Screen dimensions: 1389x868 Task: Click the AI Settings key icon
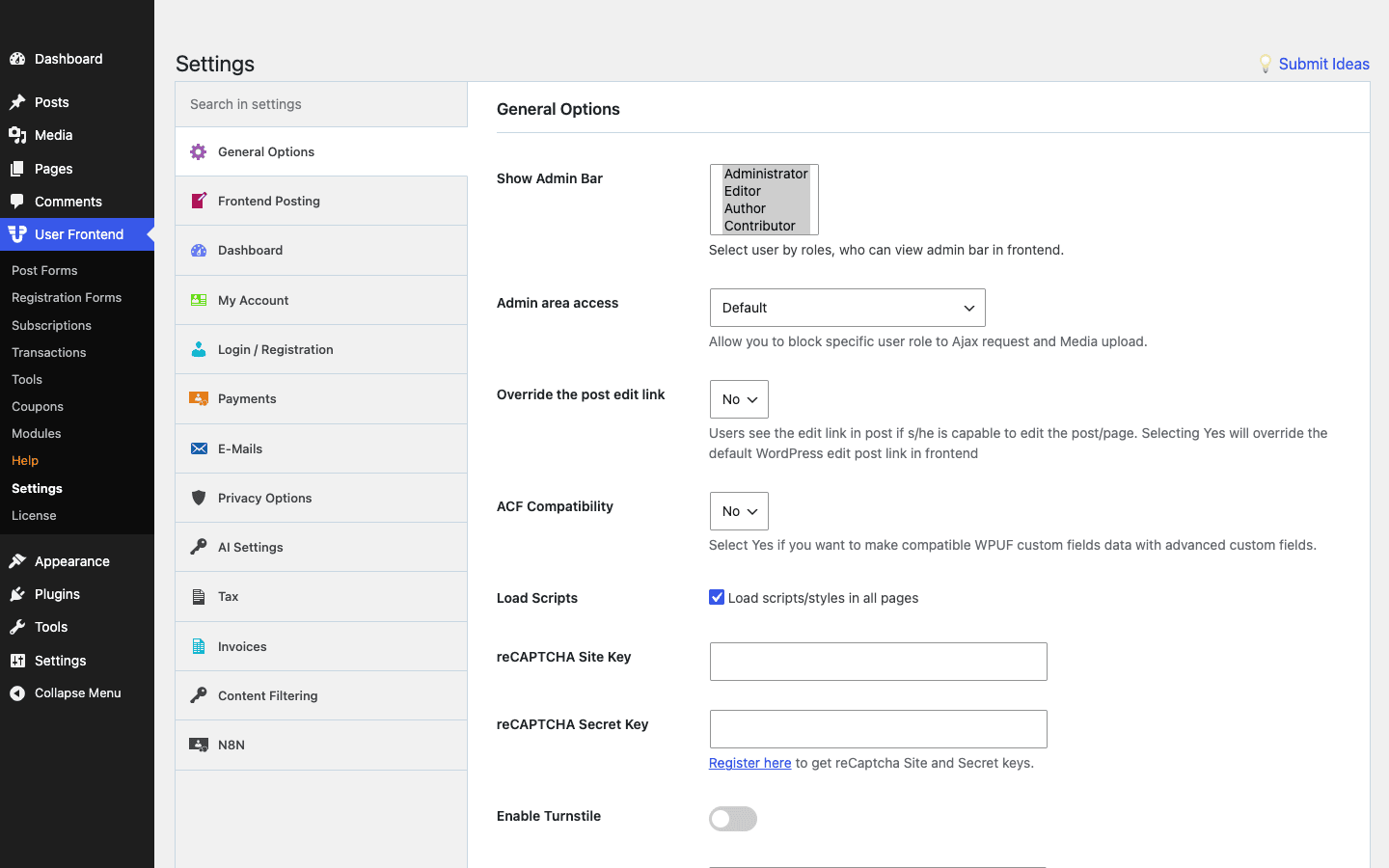coord(199,547)
